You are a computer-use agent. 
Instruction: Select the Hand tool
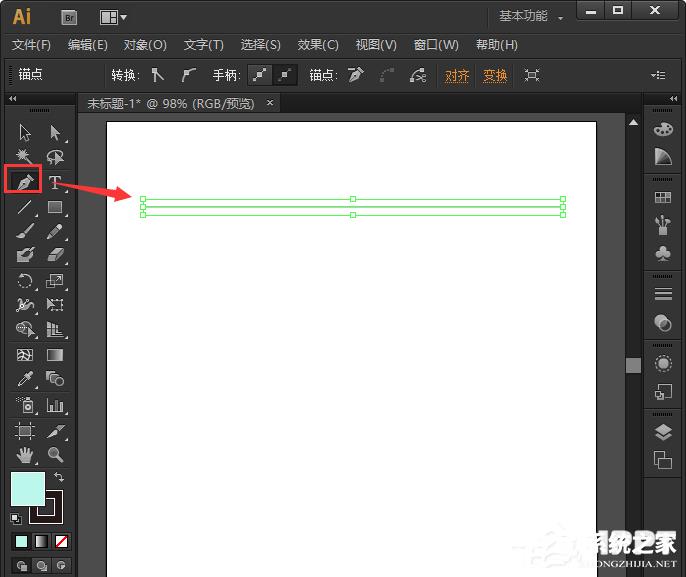coord(25,455)
